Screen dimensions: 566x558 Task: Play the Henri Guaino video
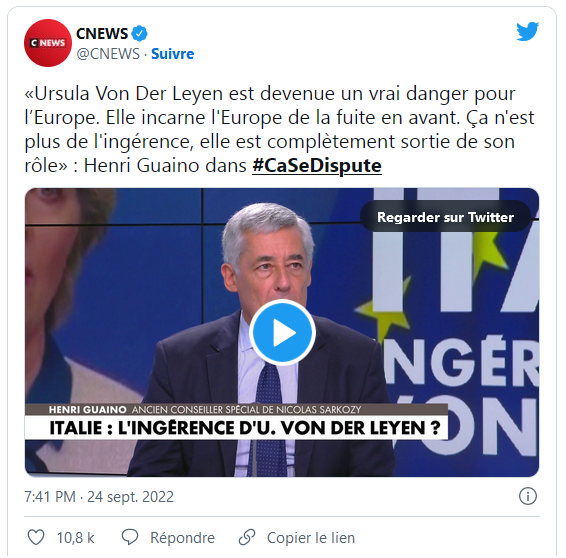point(282,332)
